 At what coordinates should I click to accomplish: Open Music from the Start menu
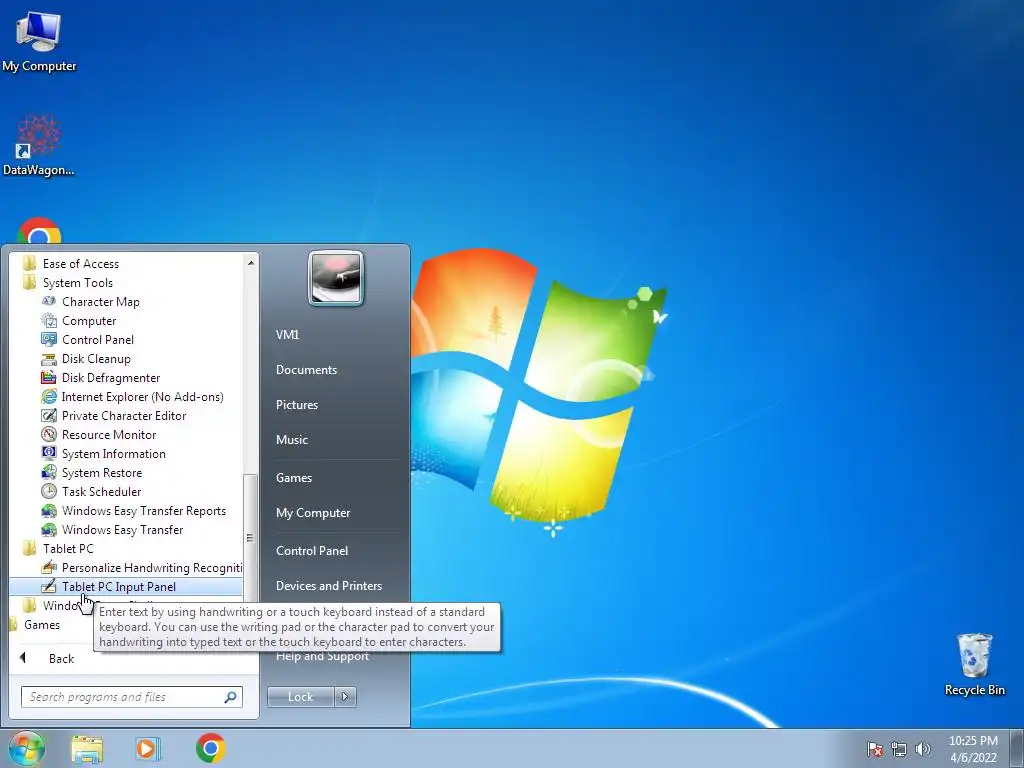click(291, 440)
